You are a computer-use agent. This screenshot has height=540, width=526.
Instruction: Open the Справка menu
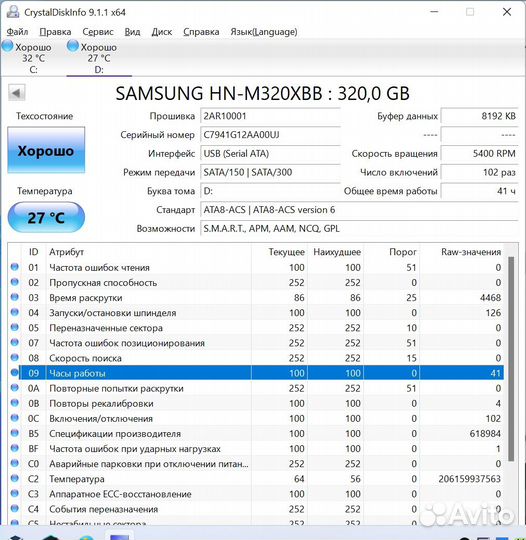click(201, 32)
